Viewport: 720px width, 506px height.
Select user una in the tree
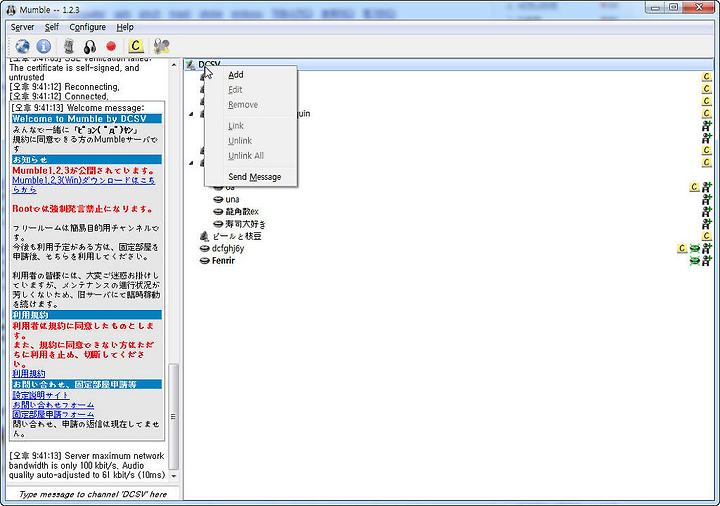point(232,199)
